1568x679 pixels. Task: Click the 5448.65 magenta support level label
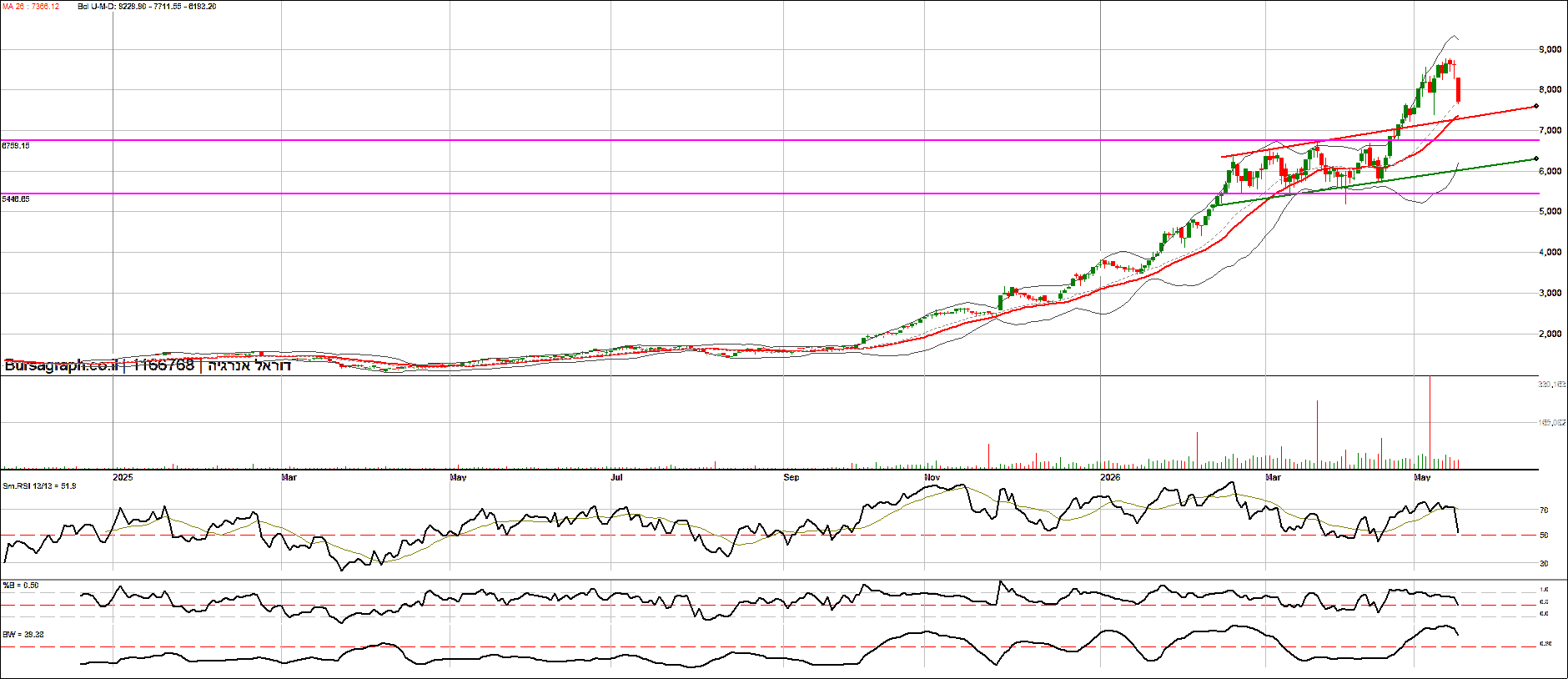click(x=16, y=199)
